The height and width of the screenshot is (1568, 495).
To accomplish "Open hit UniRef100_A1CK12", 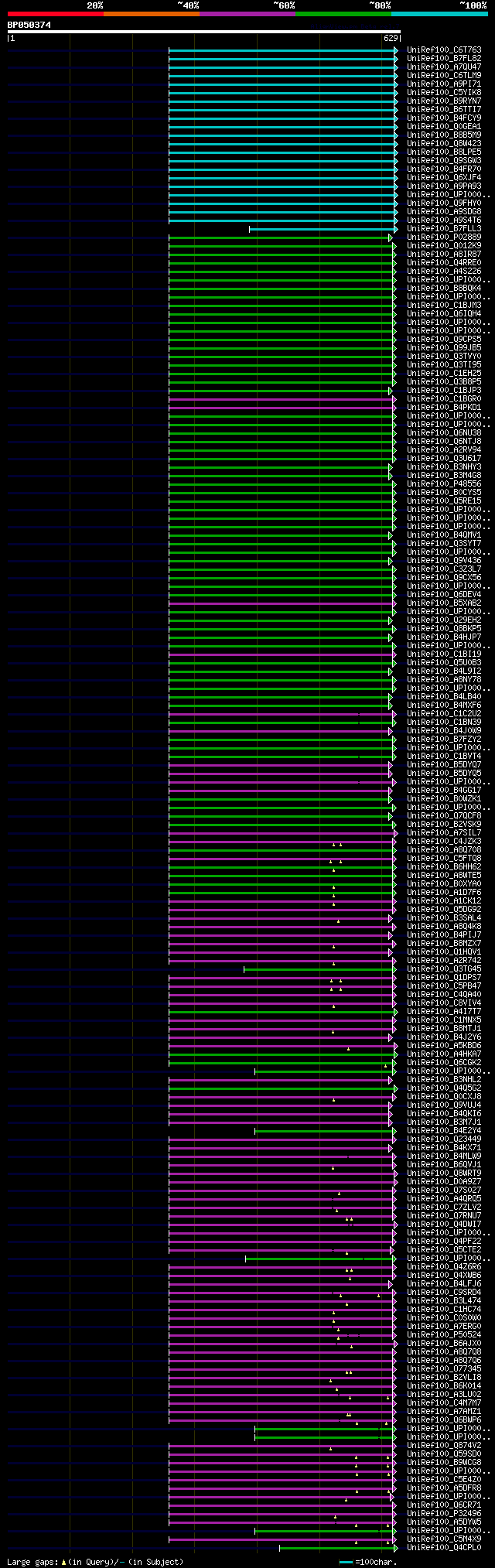I will pos(444,901).
